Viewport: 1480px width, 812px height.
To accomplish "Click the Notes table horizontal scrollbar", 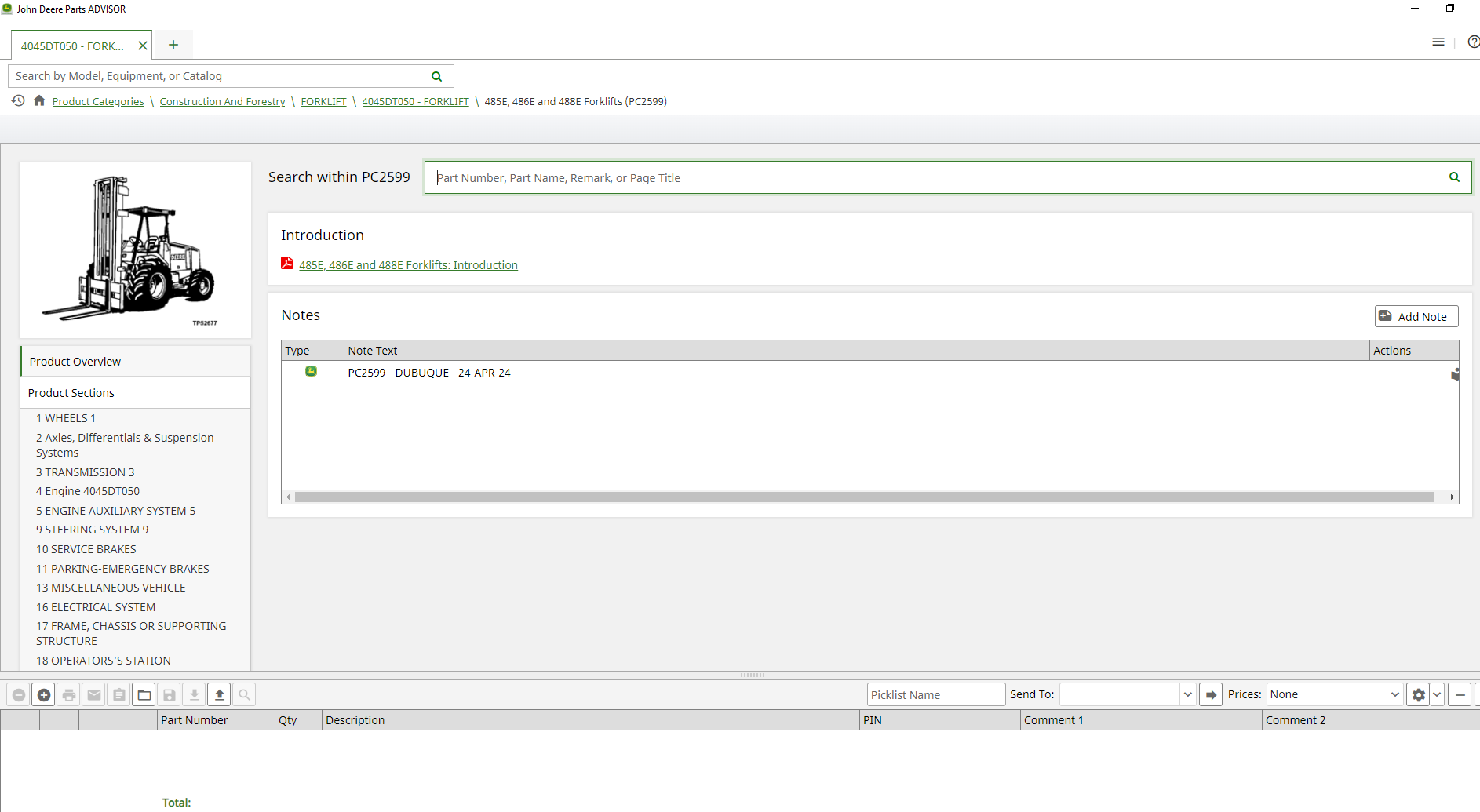I will pos(864,497).
